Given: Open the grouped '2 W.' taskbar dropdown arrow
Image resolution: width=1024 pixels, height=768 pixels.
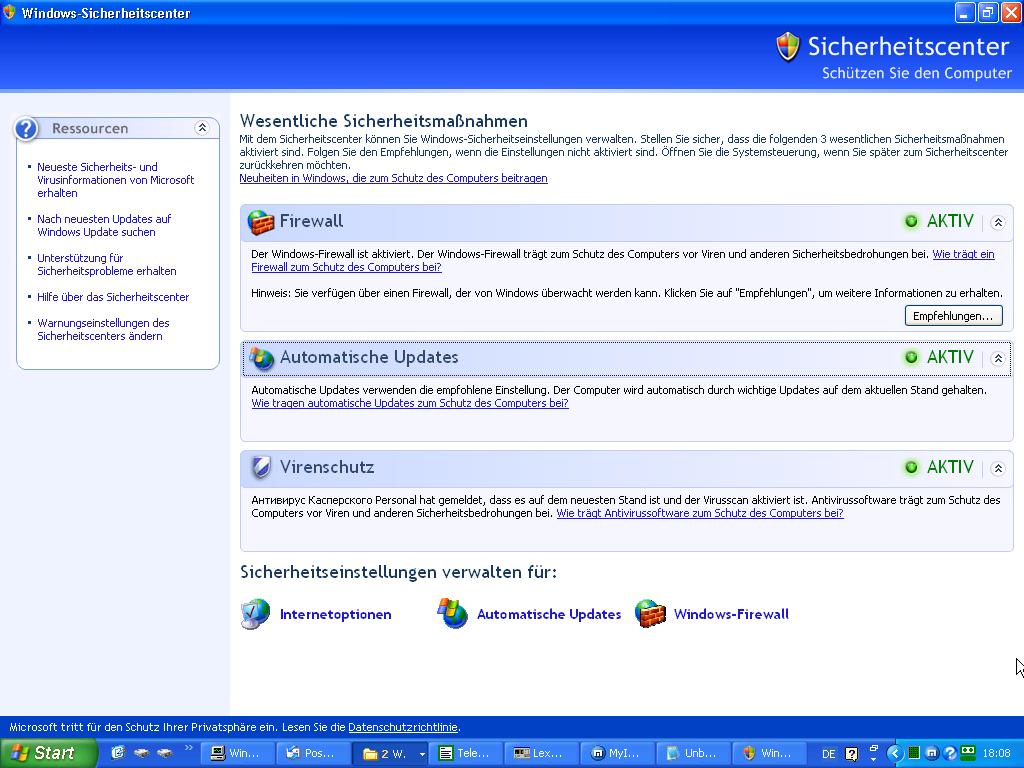Looking at the screenshot, I should coord(422,754).
